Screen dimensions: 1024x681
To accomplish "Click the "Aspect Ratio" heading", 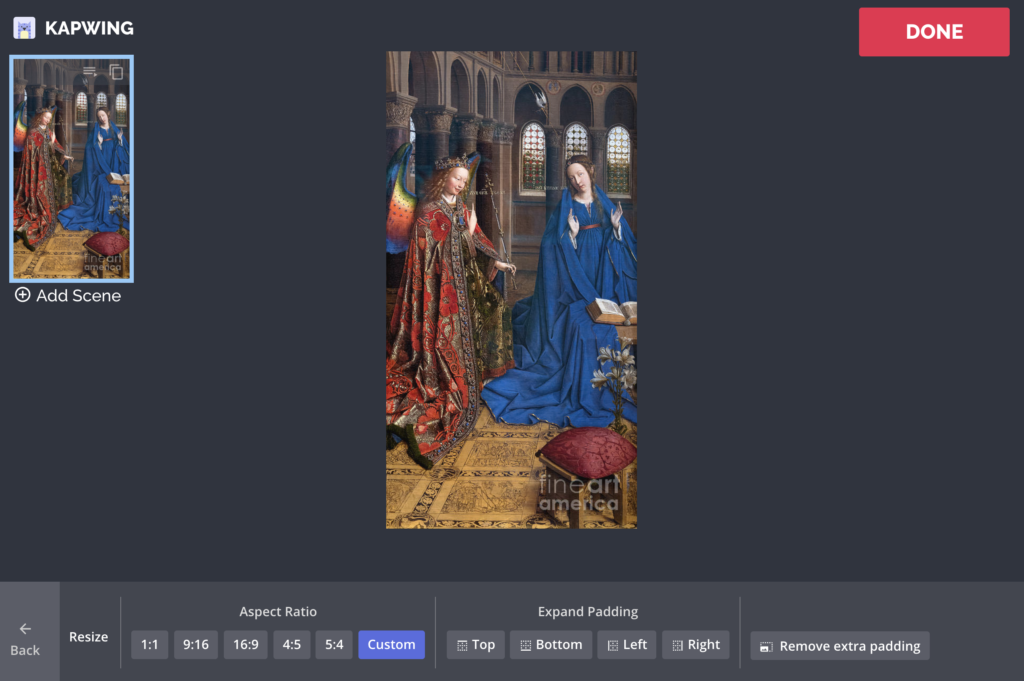I will [x=278, y=612].
